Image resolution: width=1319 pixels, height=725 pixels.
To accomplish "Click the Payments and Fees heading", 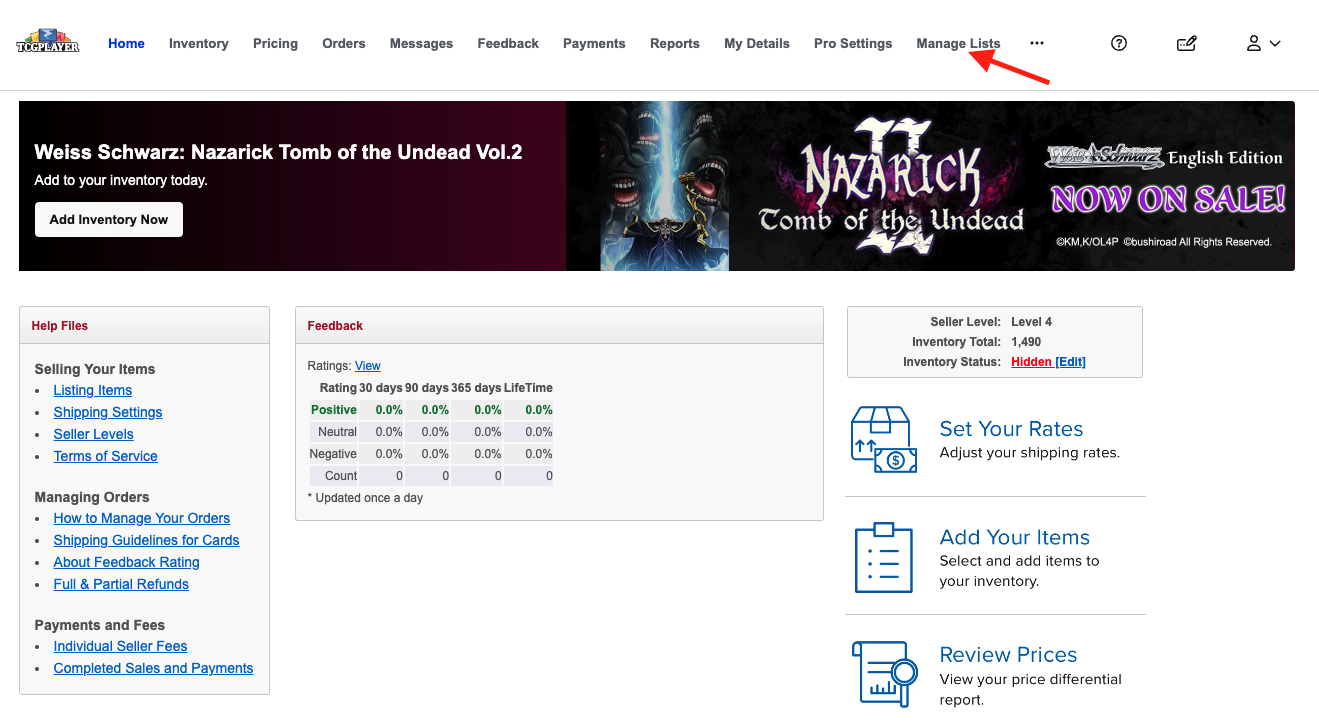I will point(100,625).
